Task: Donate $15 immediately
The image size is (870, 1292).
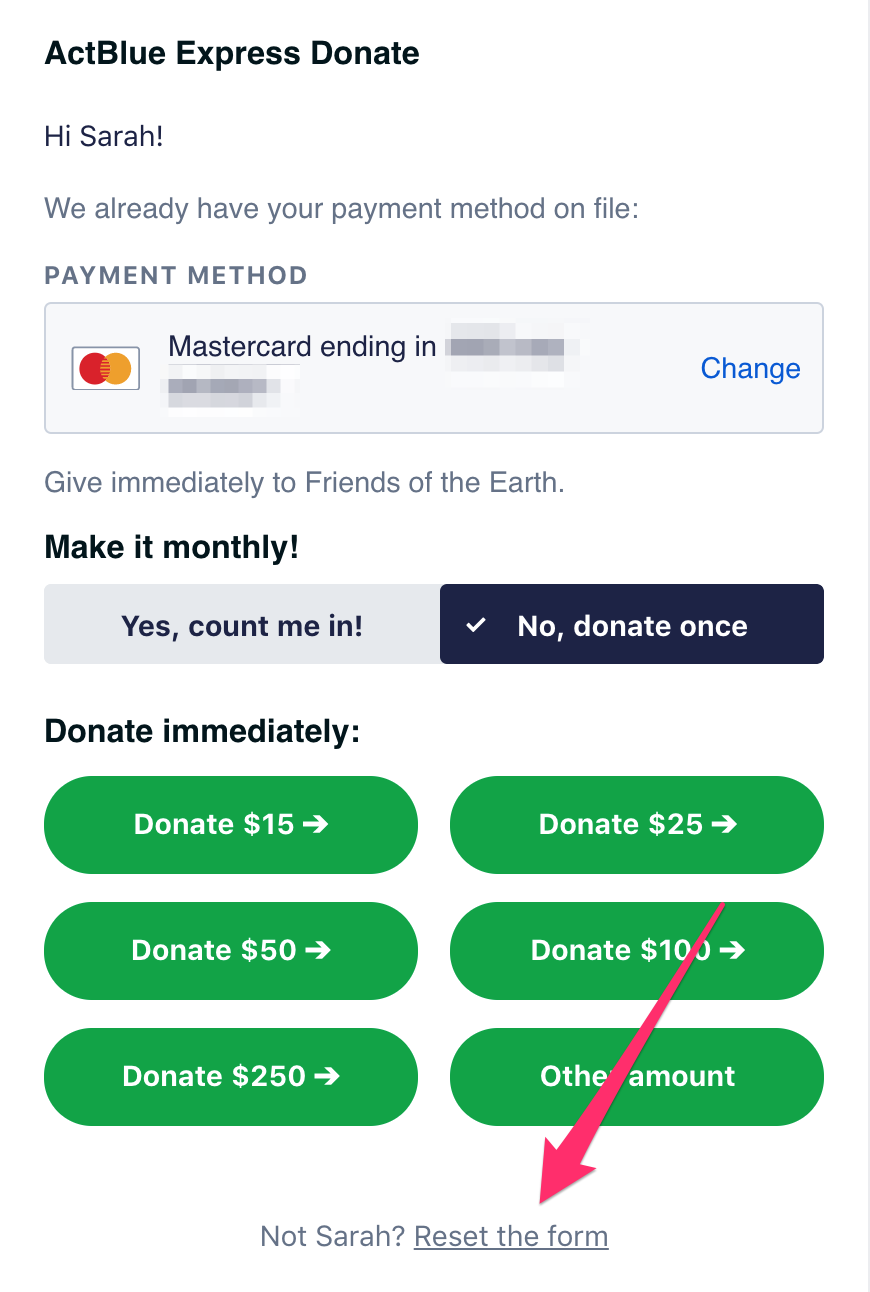Action: pyautogui.click(x=231, y=825)
